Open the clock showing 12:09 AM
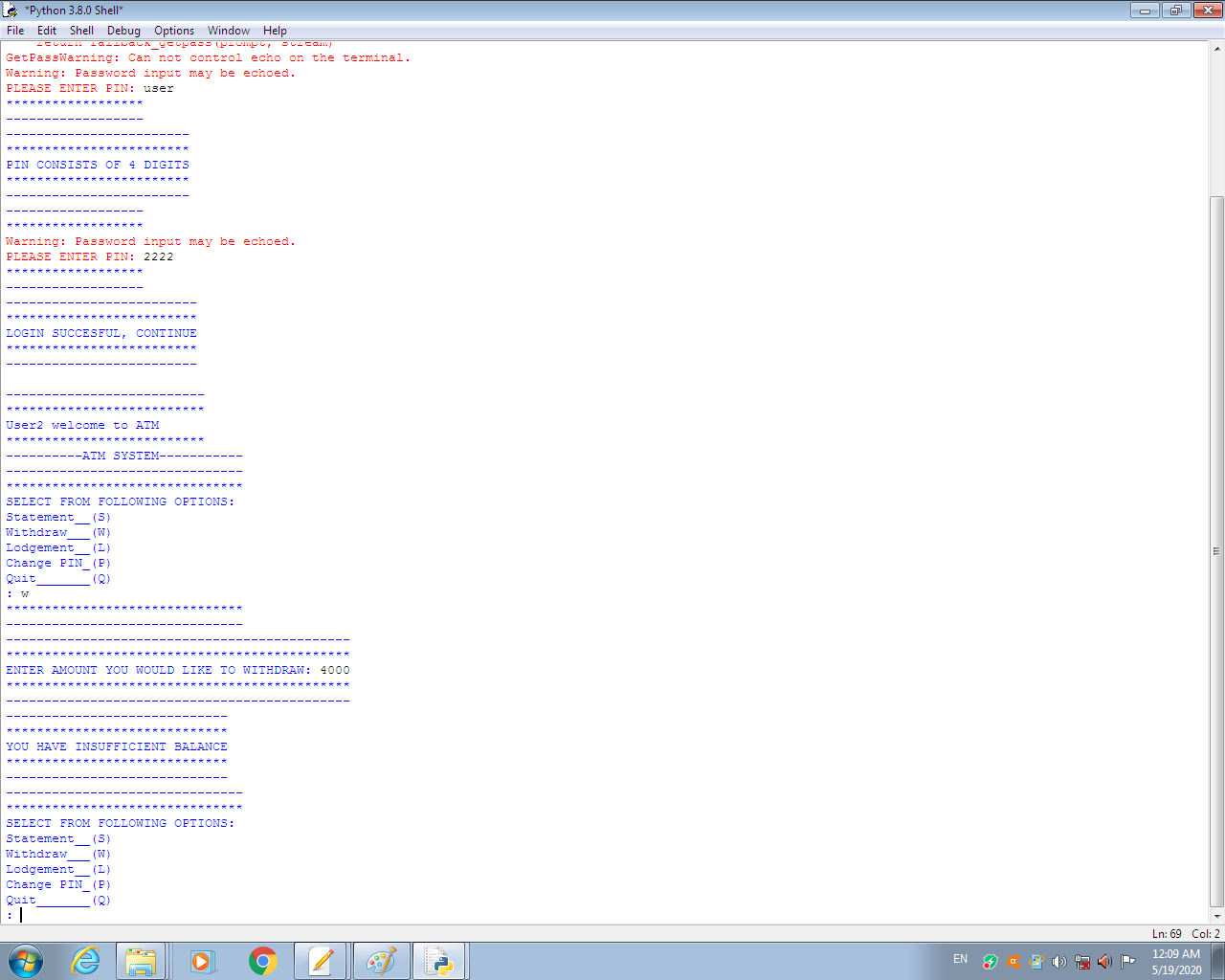Screen dimensions: 1225x980 tap(1176, 961)
